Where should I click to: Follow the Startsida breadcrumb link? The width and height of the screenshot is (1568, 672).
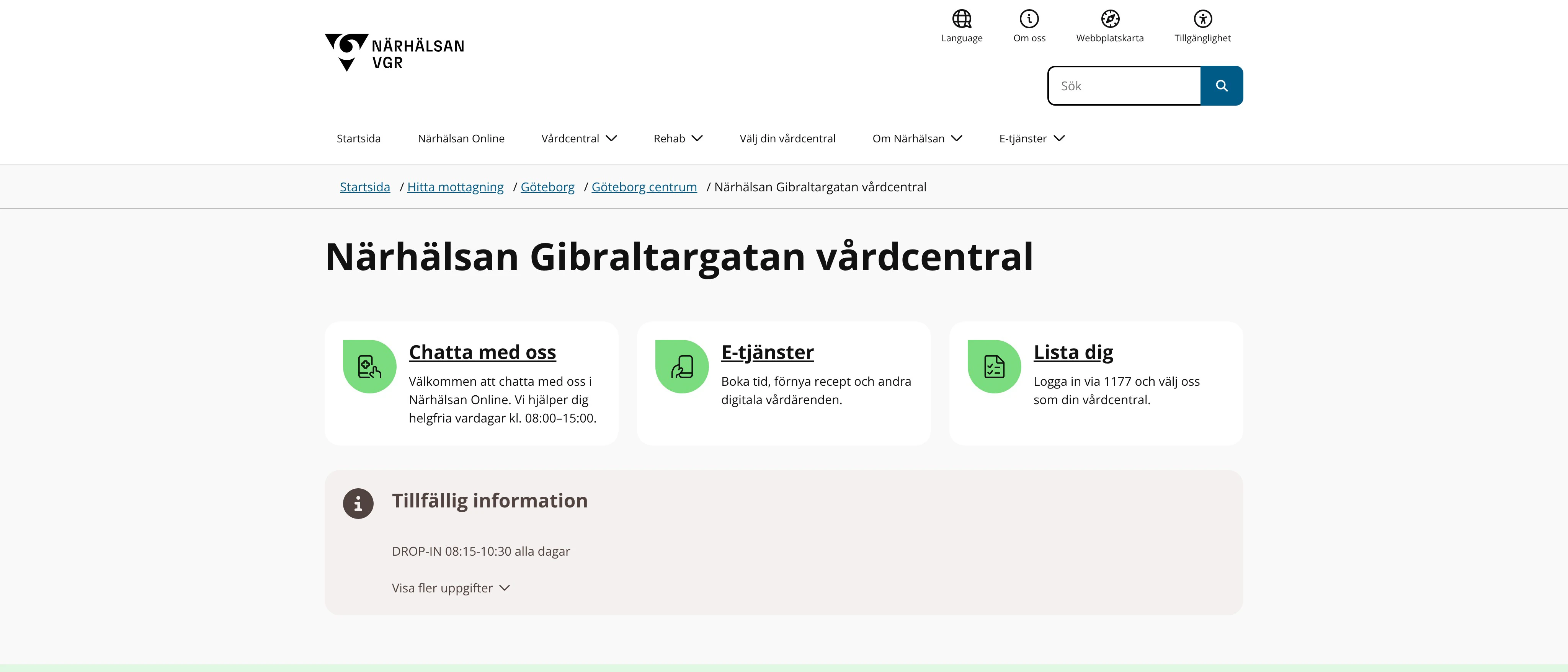pyautogui.click(x=364, y=187)
